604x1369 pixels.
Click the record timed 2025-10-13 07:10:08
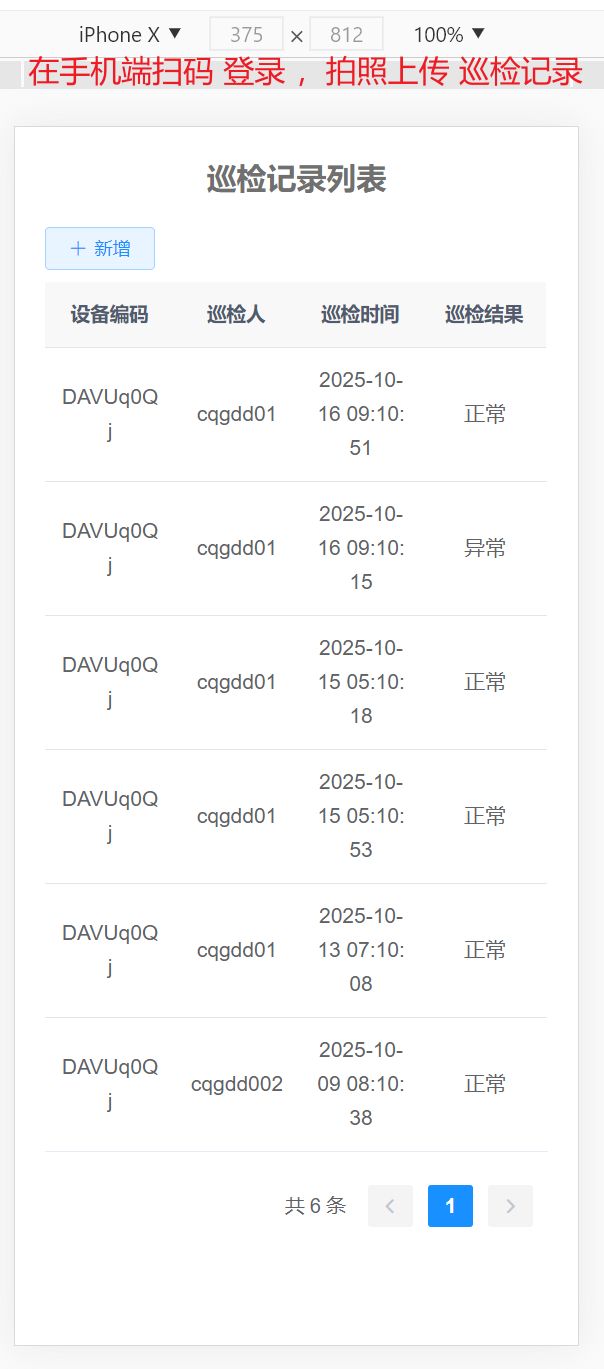click(x=361, y=950)
